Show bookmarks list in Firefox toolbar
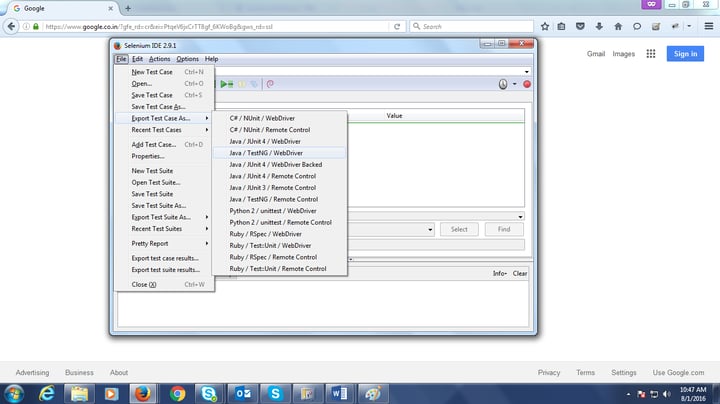This screenshot has width=720, height=404. pos(561,27)
